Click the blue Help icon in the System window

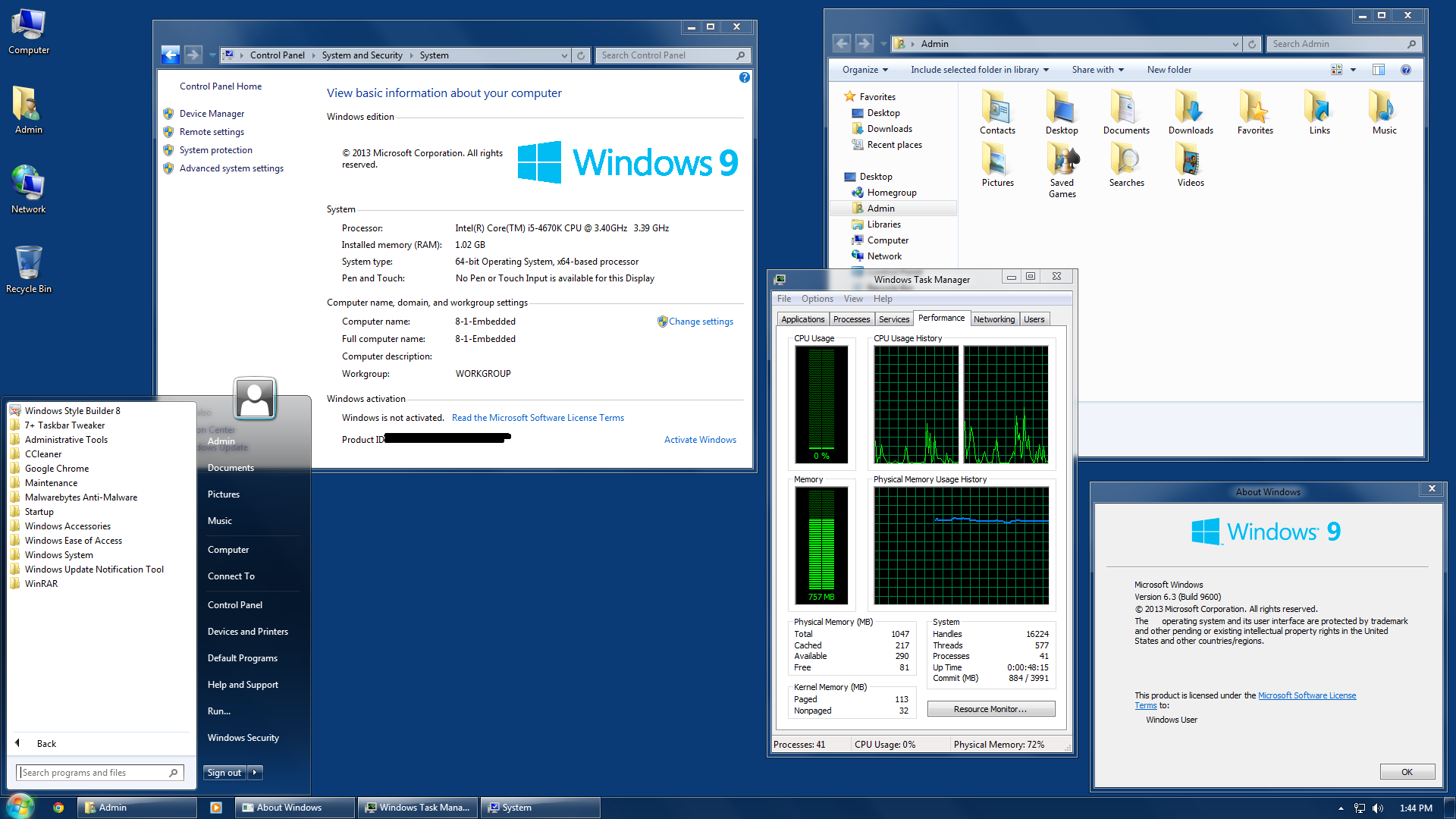click(x=744, y=77)
